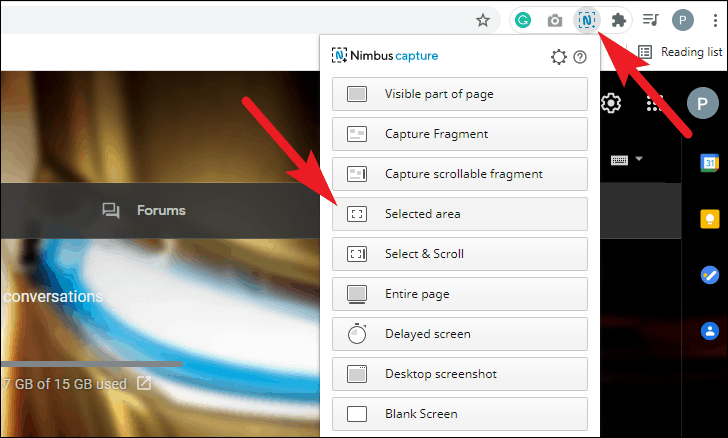Viewport: 728px width, 438px height.
Task: Open Google Calendar side panel icon
Action: click(x=709, y=163)
